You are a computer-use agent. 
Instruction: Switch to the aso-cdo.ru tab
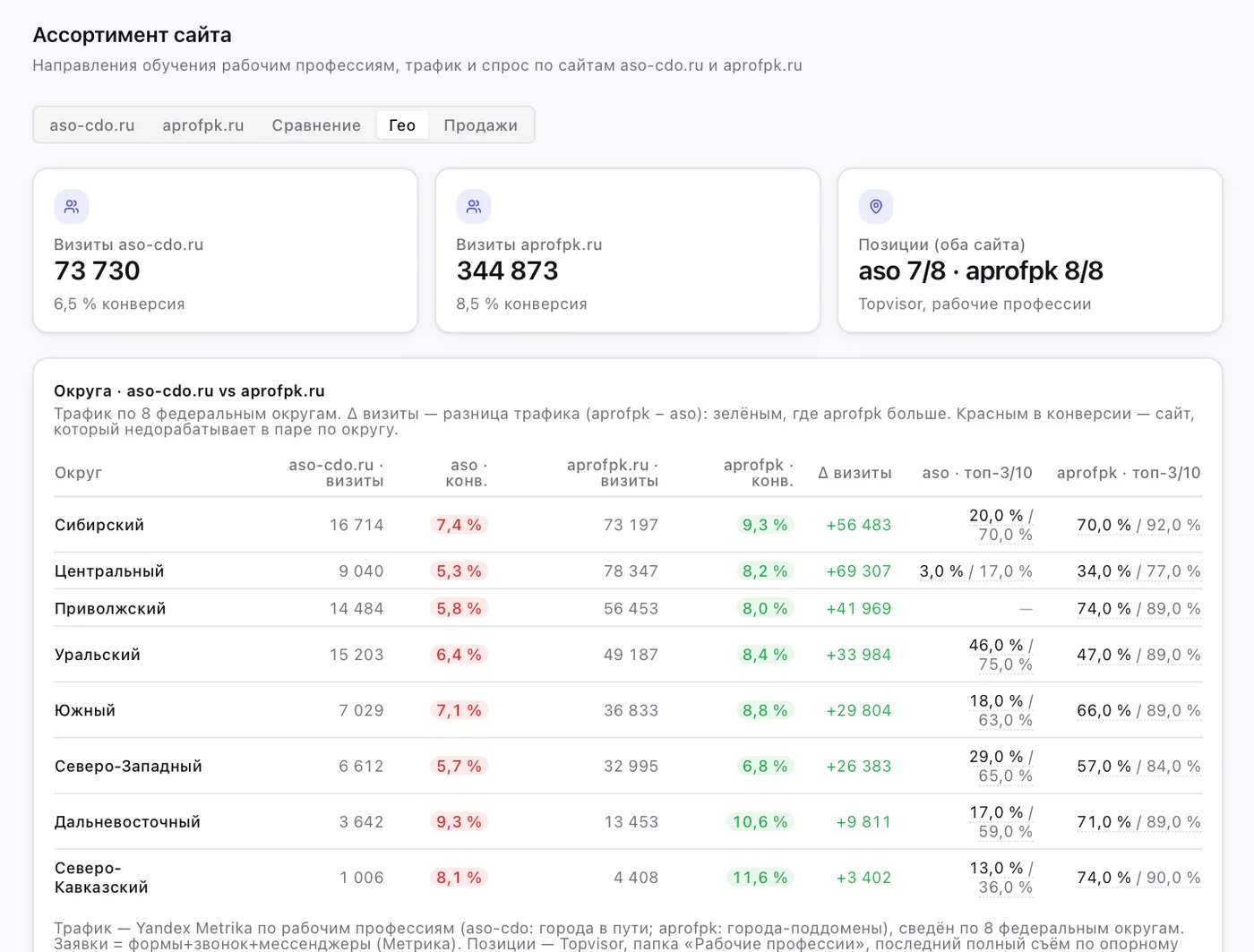[92, 125]
